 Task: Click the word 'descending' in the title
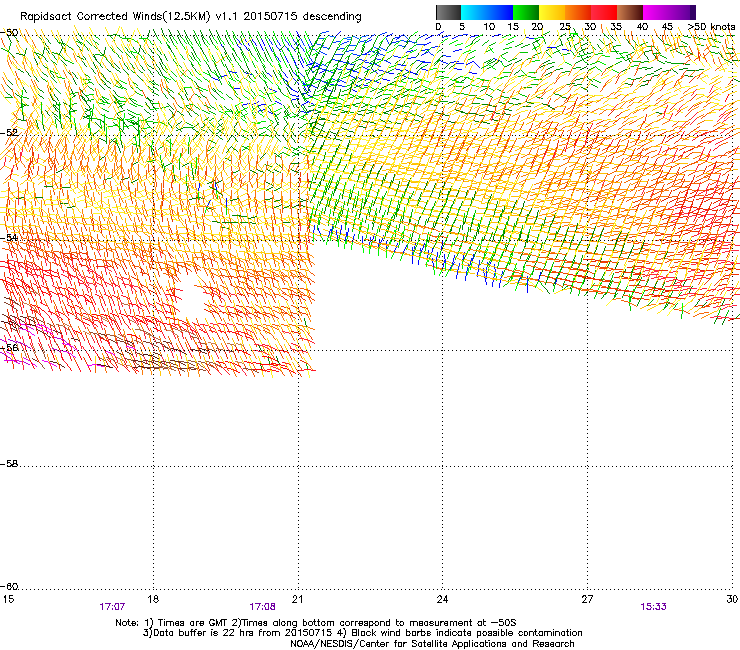tap(332, 17)
